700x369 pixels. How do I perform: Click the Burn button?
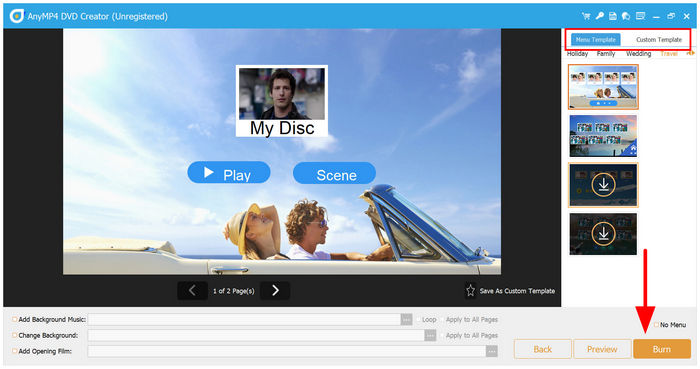[662, 349]
